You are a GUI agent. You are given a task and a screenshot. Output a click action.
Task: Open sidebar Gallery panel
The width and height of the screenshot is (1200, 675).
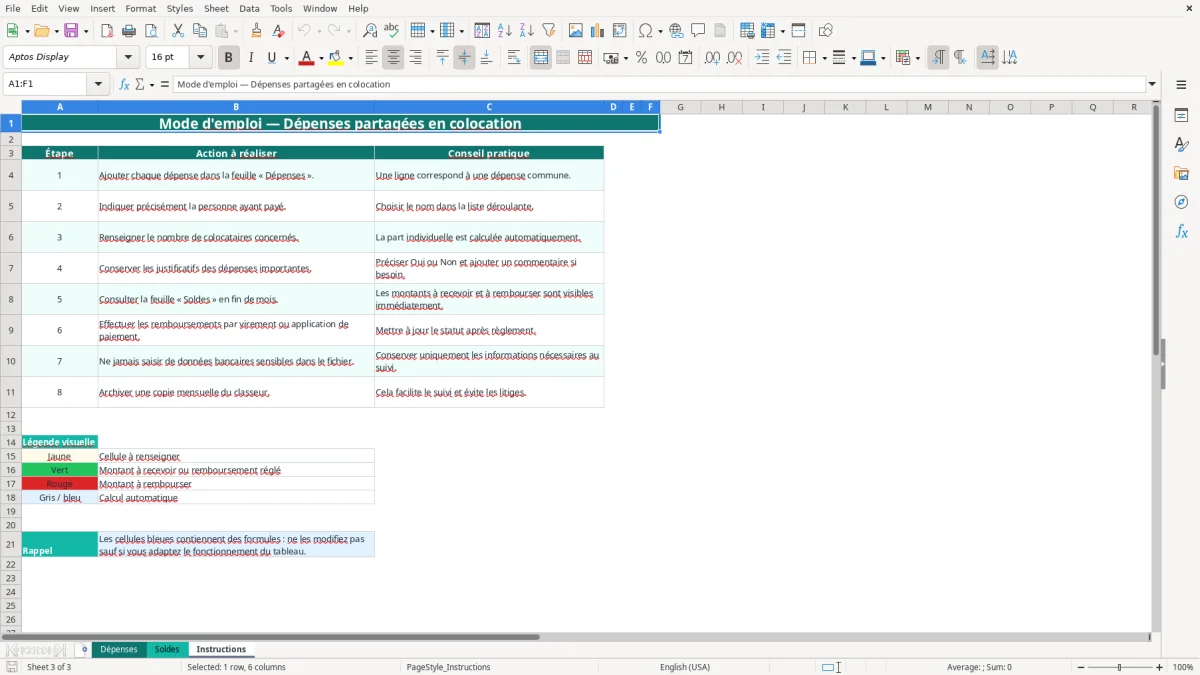point(1181,173)
